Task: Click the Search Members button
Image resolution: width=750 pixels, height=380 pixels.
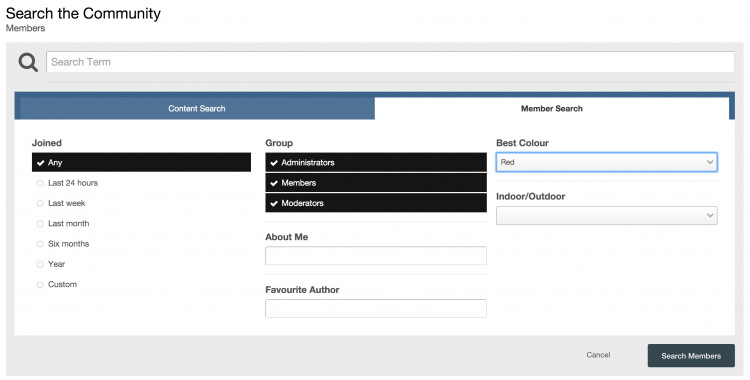Action: 691,356
